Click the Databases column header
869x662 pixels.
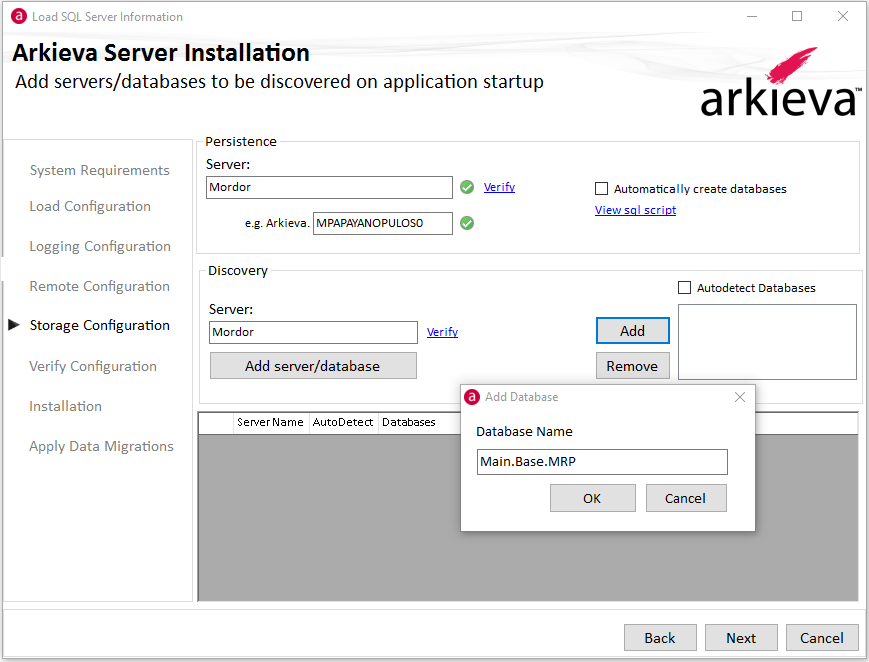408,422
